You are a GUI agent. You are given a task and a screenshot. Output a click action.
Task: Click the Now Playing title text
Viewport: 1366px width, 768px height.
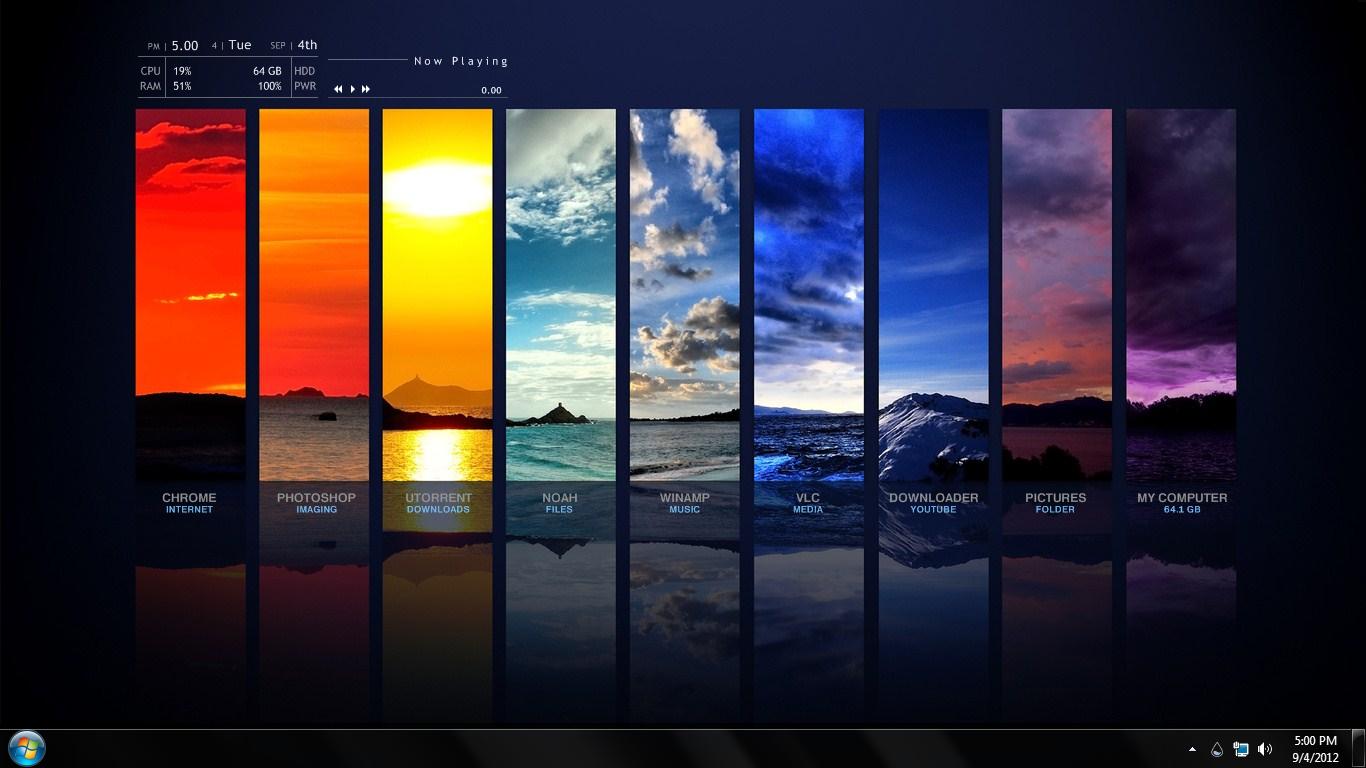pyautogui.click(x=461, y=61)
